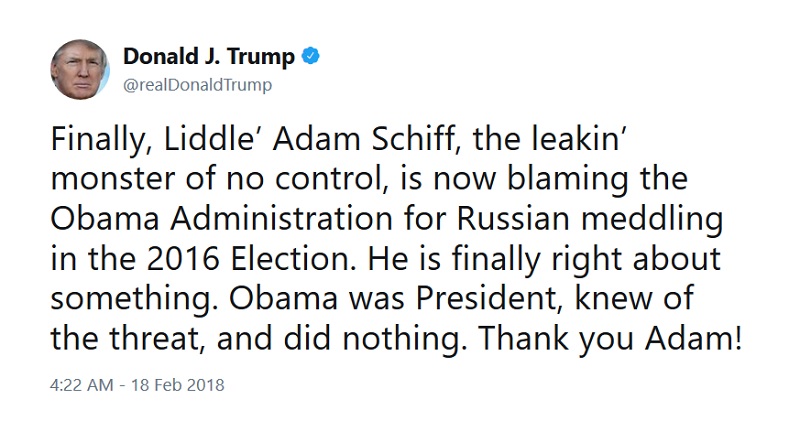The height and width of the screenshot is (421, 800).
Task: Click the words "Russian meddling" in tweet
Action: click(589, 218)
